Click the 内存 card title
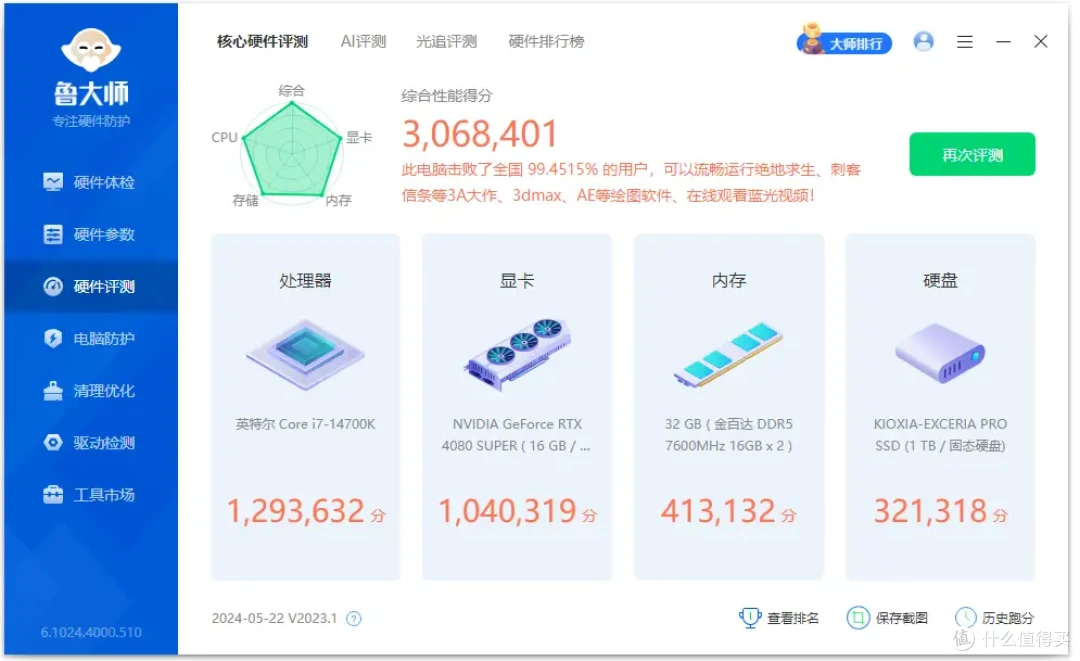1080x661 pixels. point(729,281)
